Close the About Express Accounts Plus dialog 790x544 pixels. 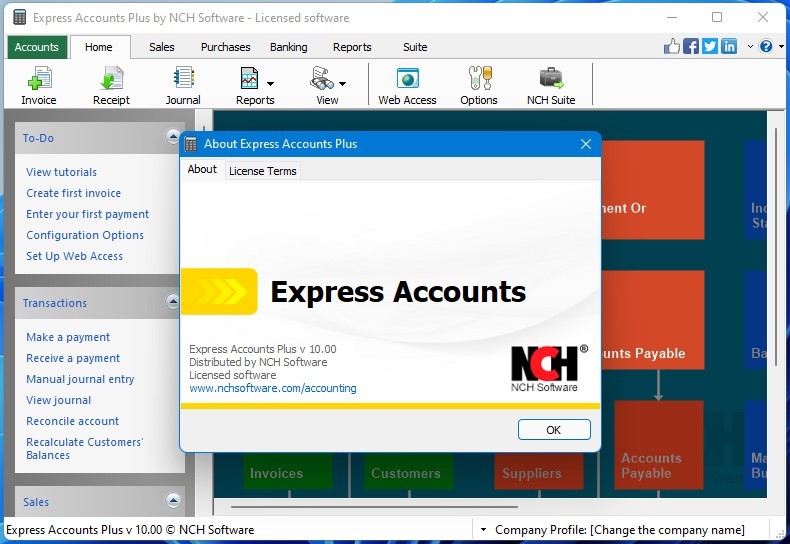pos(585,145)
